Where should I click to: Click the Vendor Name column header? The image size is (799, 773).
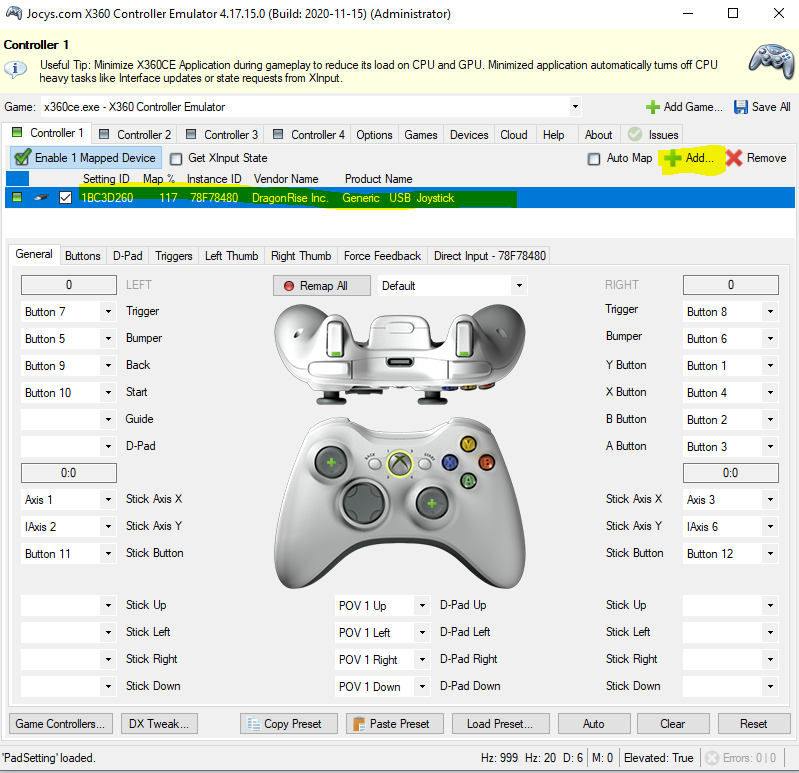pos(286,179)
